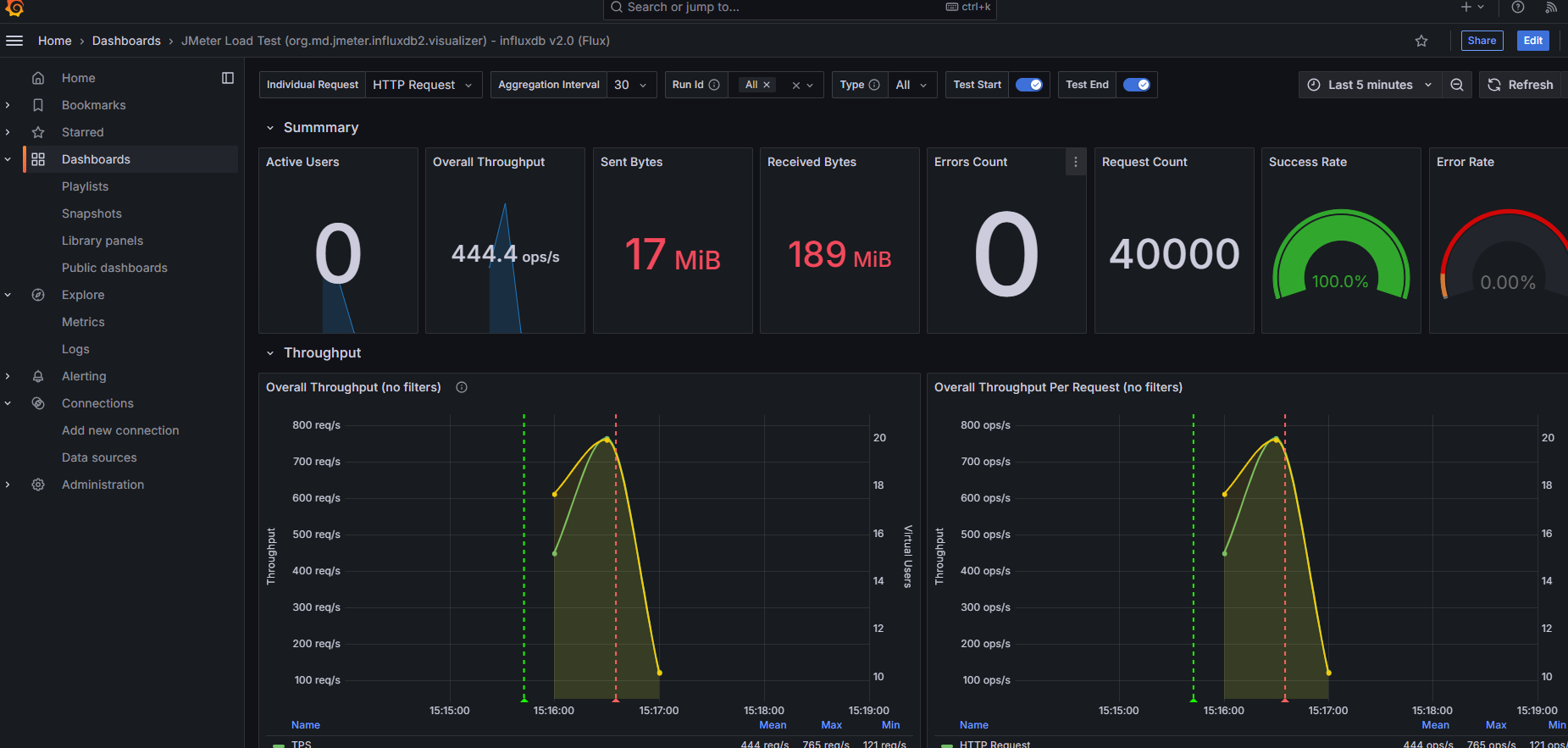This screenshot has height=748, width=1568.
Task: Open Metrics under Explore
Action: [x=83, y=322]
